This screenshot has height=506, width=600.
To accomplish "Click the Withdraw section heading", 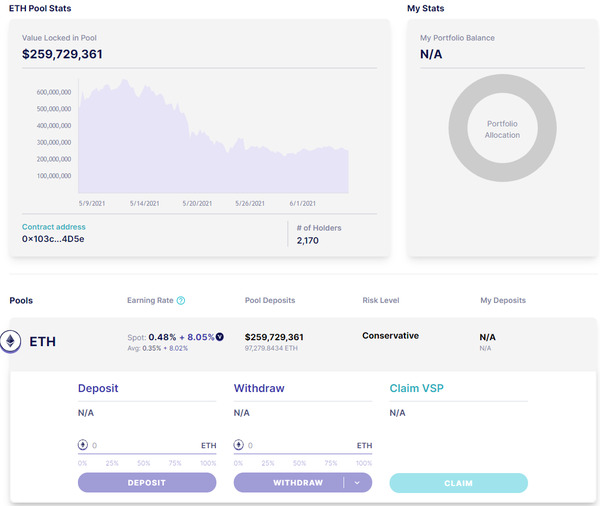I will point(259,388).
